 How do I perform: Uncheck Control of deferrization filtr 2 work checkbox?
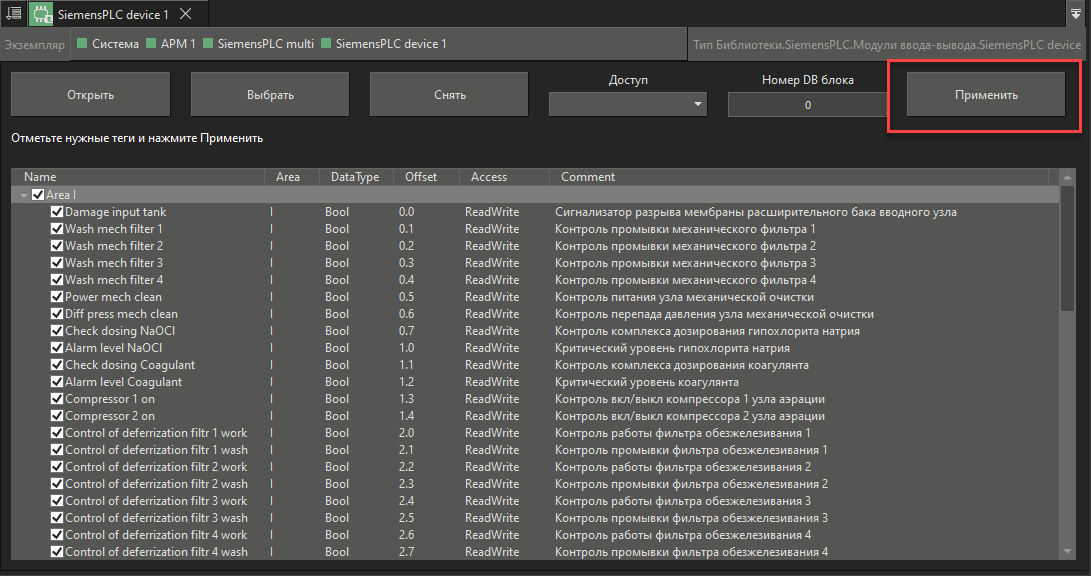coord(57,467)
